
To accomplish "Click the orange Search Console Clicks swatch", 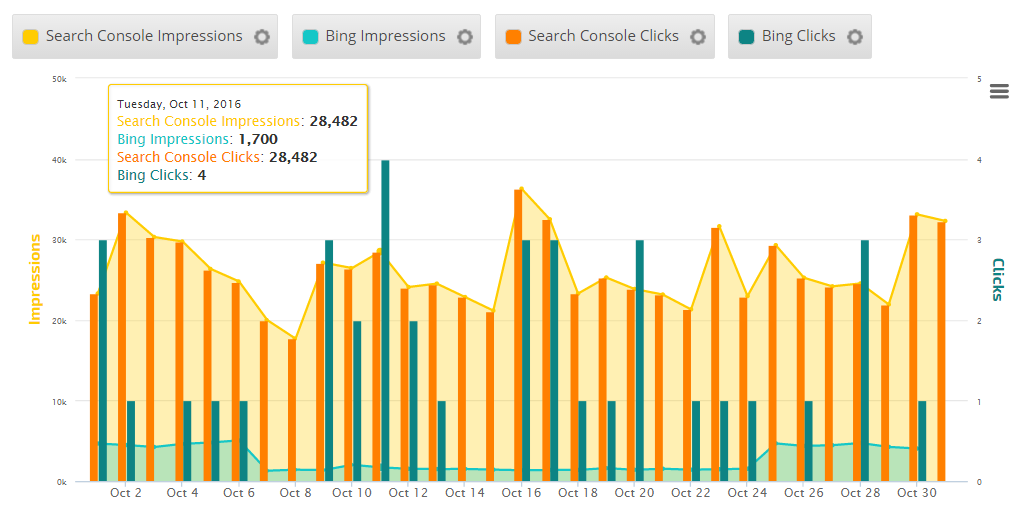I will (x=514, y=37).
